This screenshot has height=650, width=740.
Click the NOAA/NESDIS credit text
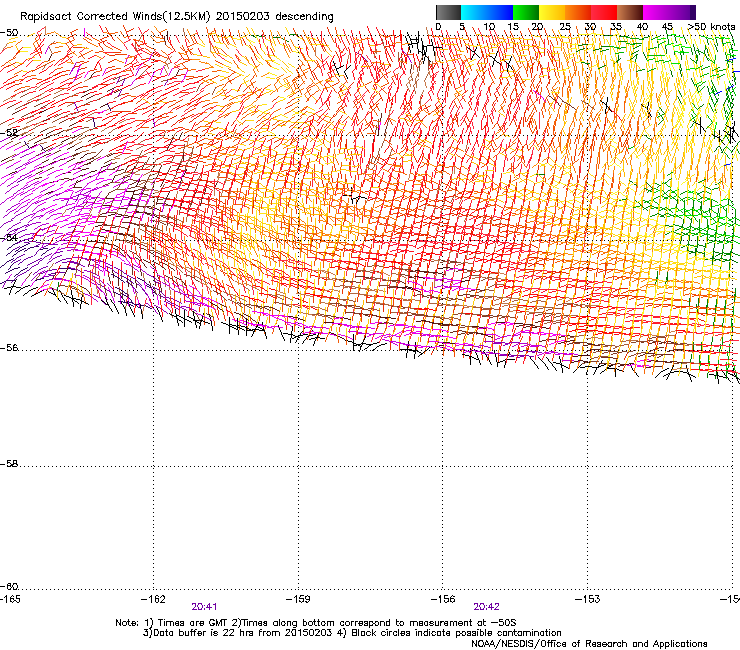pos(589,644)
